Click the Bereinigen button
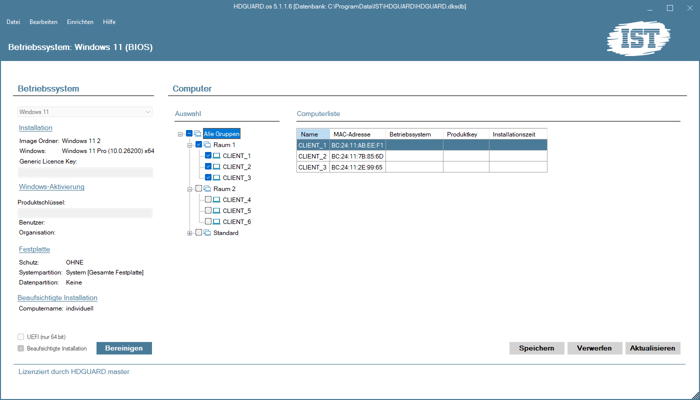This screenshot has width=700, height=400. point(124,348)
